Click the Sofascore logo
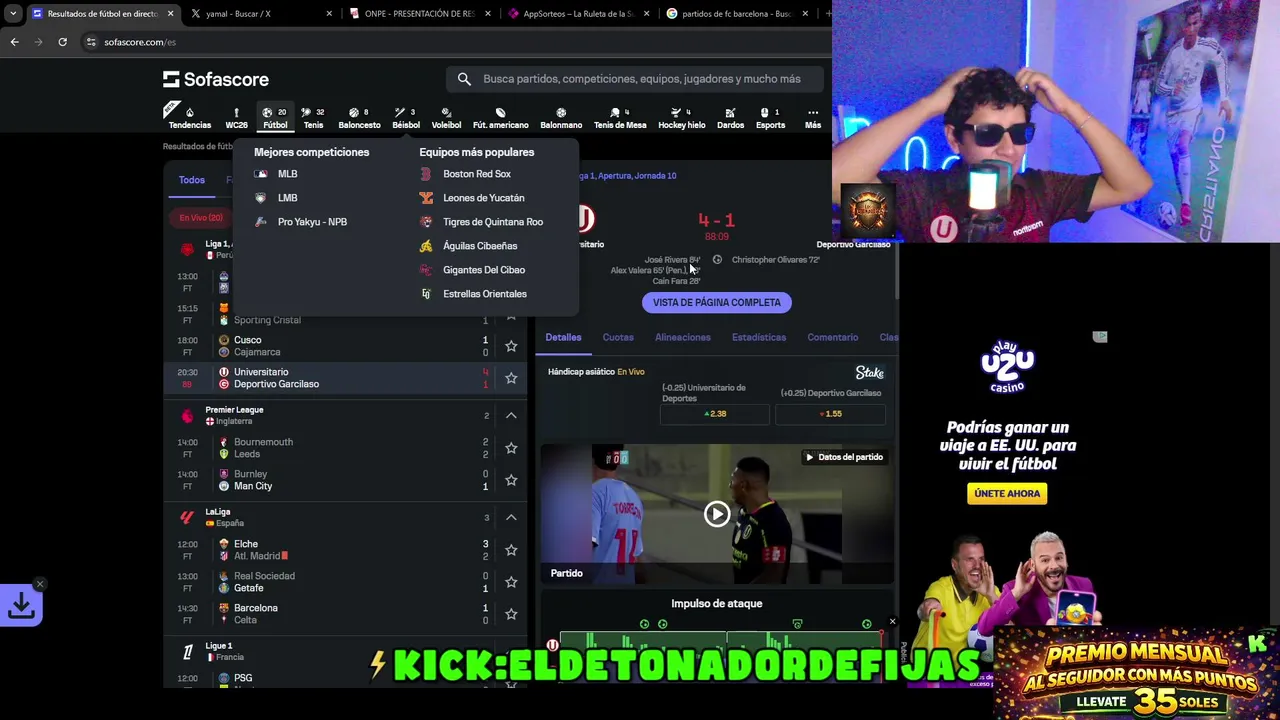This screenshot has width=1280, height=720. (x=216, y=79)
